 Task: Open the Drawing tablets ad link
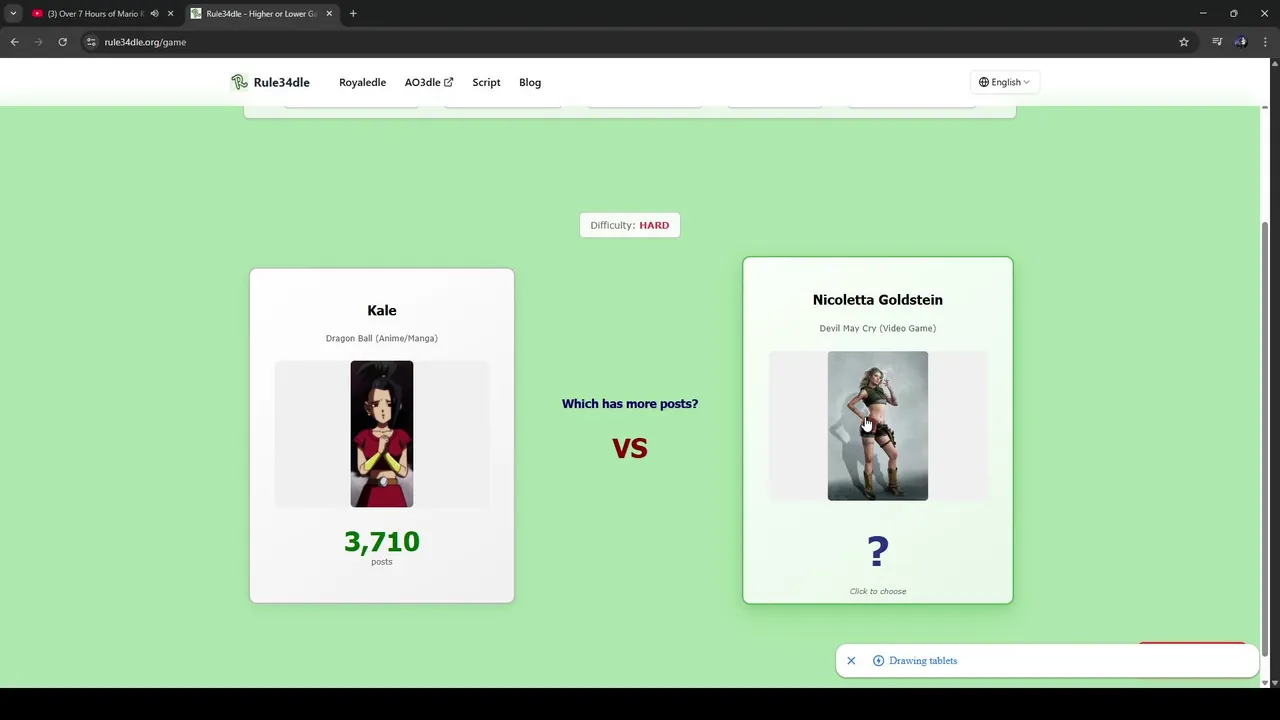(x=923, y=661)
